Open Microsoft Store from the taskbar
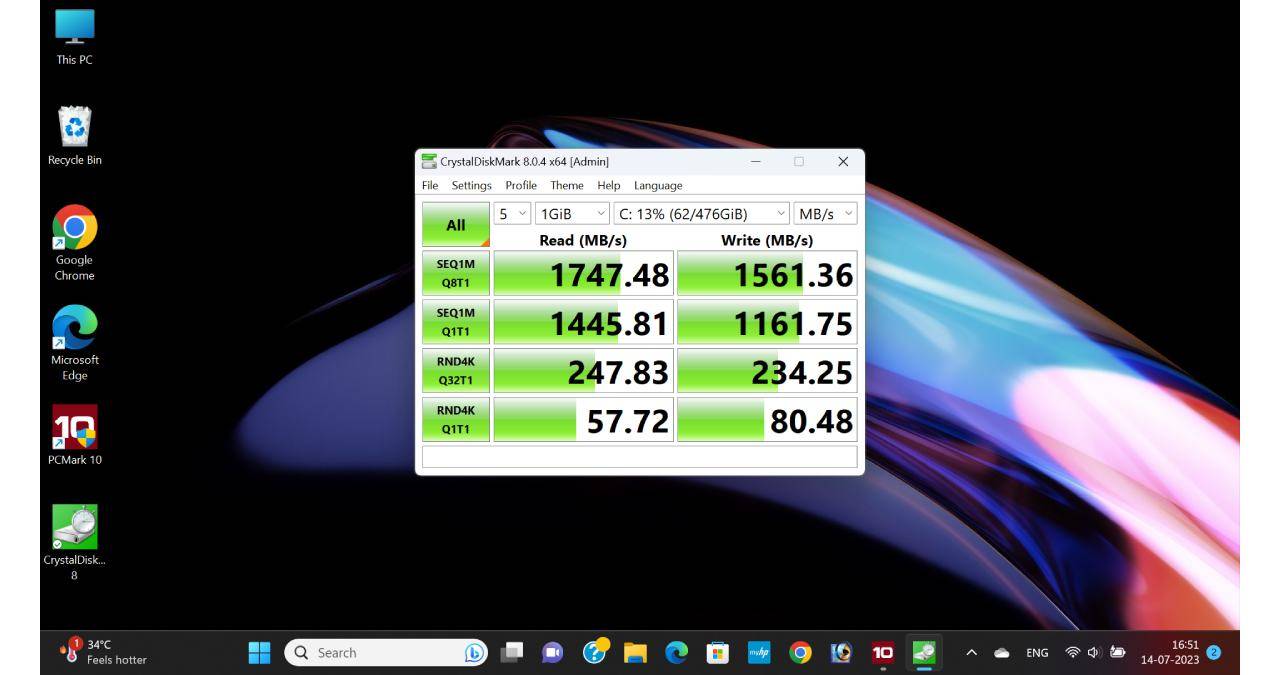Screen dimensions: 1280x675 point(718,653)
